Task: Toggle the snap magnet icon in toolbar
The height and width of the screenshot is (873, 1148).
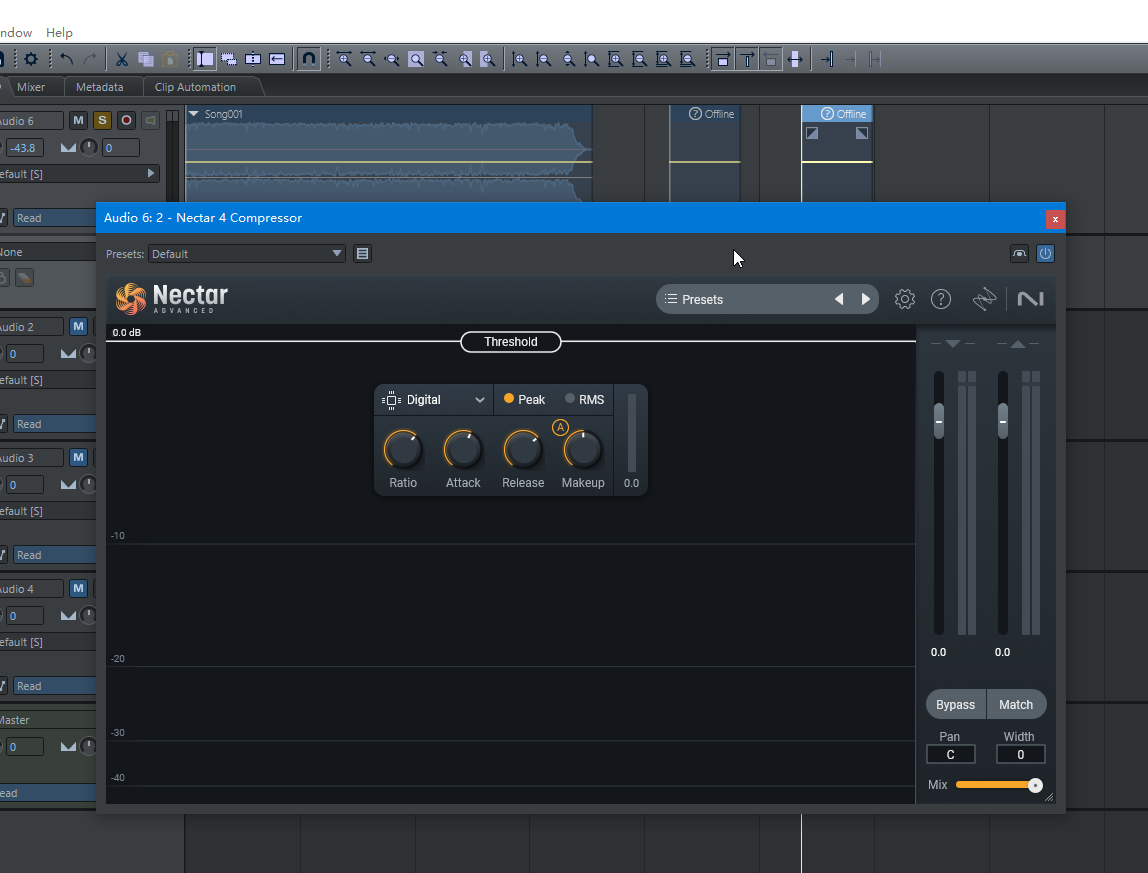Action: pyautogui.click(x=309, y=59)
